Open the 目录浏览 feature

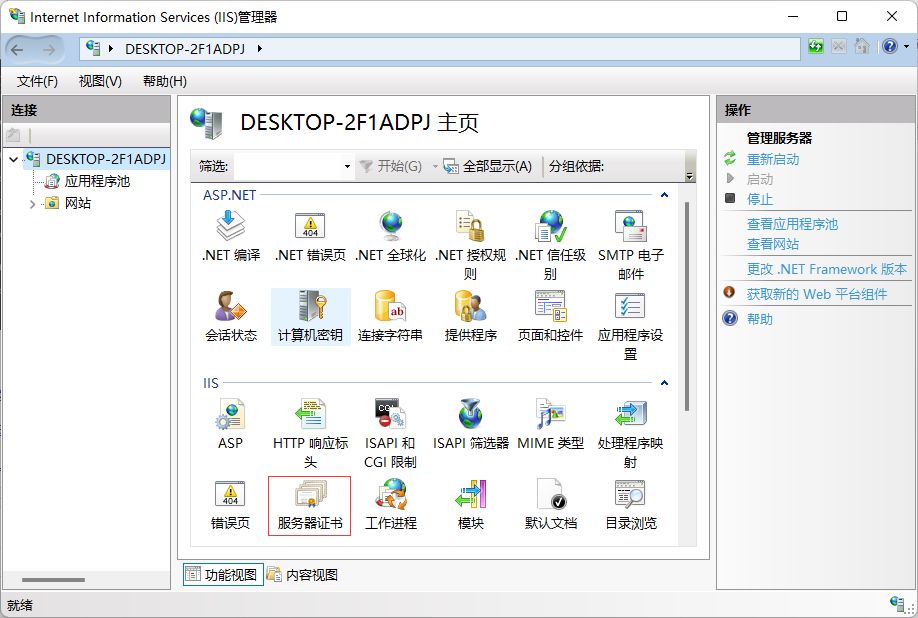click(x=631, y=505)
